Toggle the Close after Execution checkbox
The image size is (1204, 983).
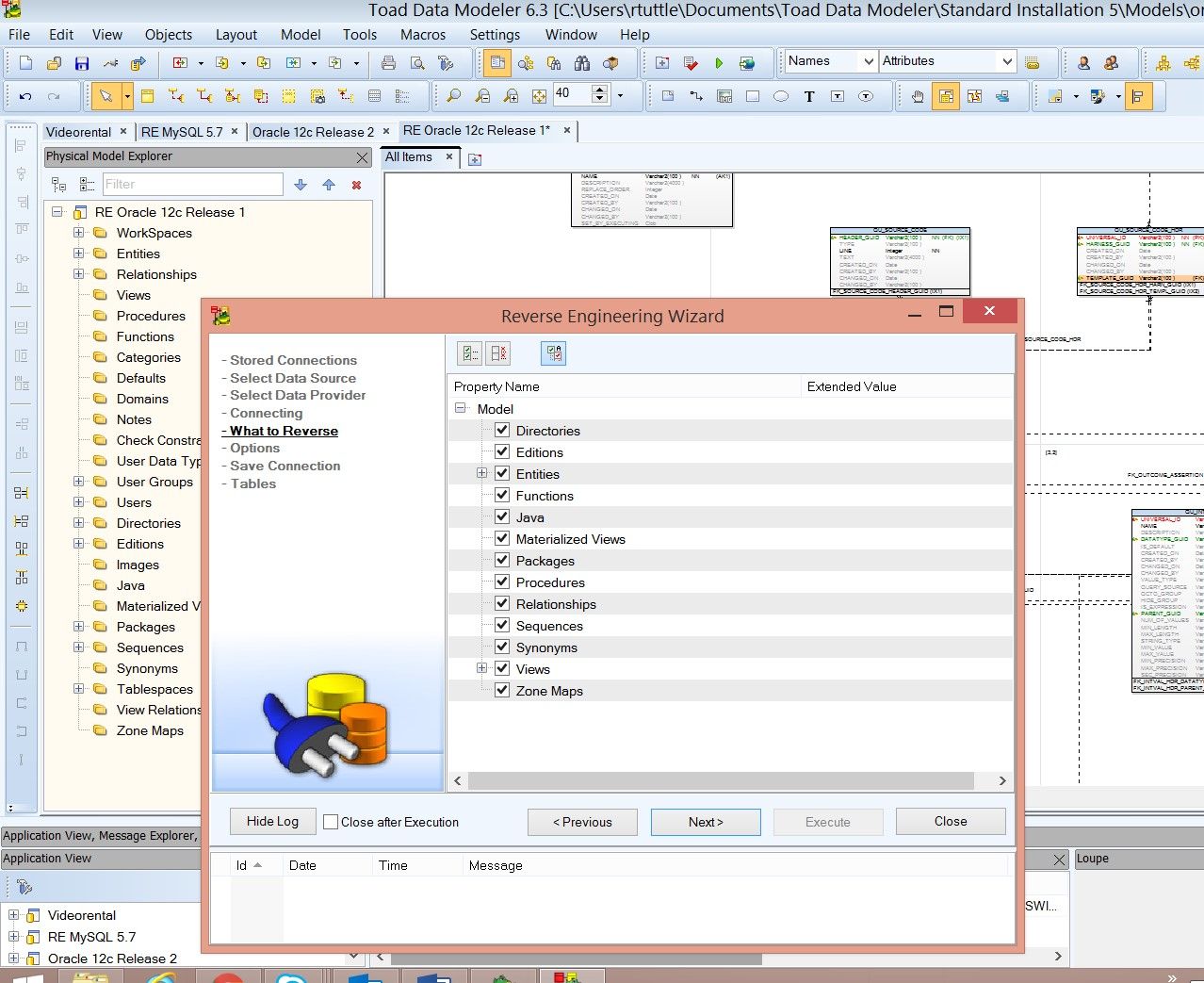coord(331,822)
